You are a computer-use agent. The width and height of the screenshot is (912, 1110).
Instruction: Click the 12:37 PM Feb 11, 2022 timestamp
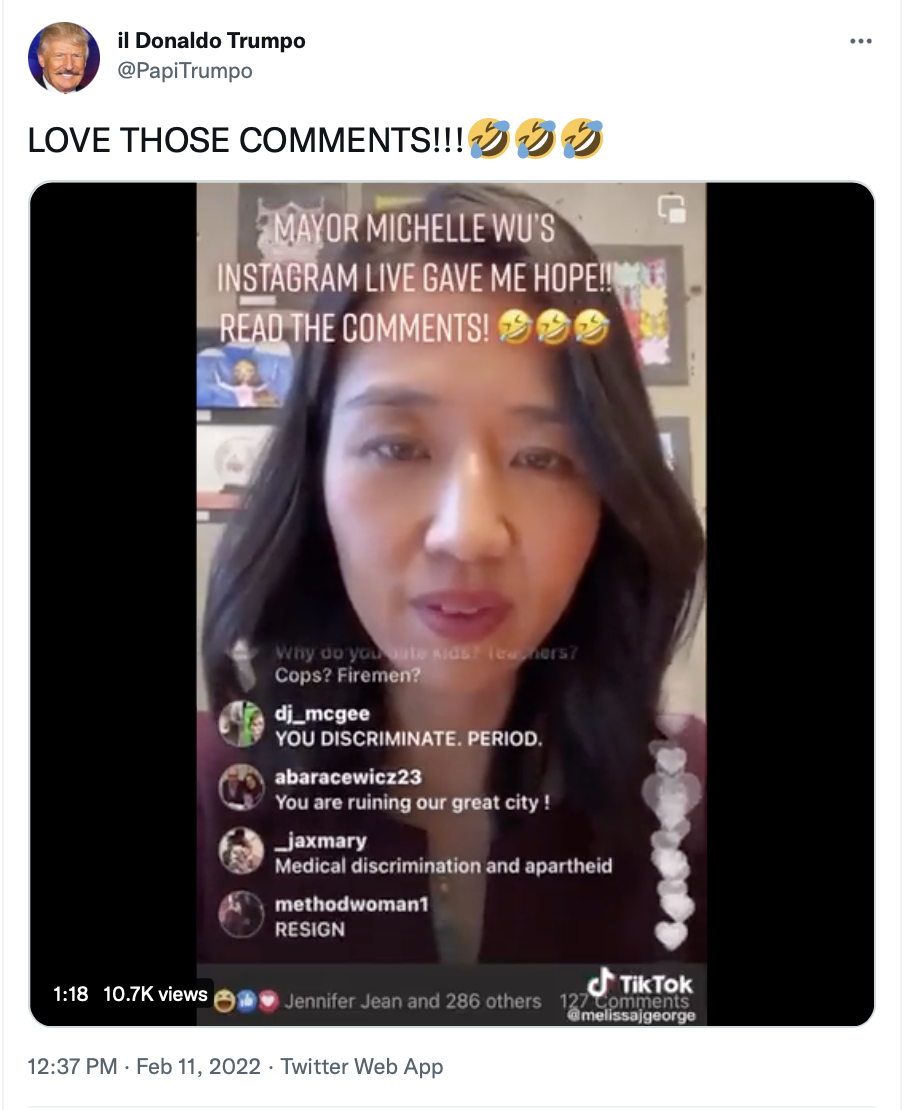pos(144,1066)
